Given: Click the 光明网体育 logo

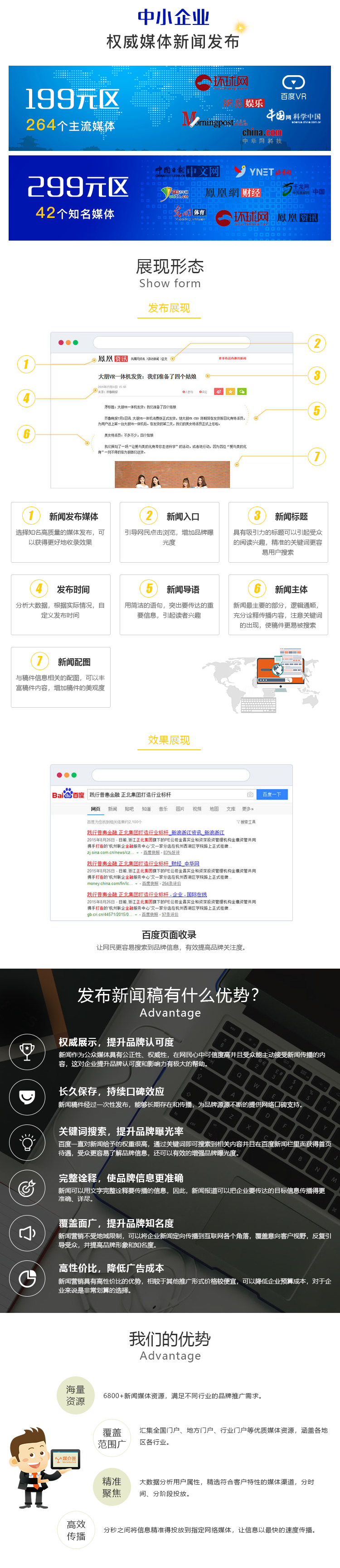Looking at the screenshot, I should point(189,212).
